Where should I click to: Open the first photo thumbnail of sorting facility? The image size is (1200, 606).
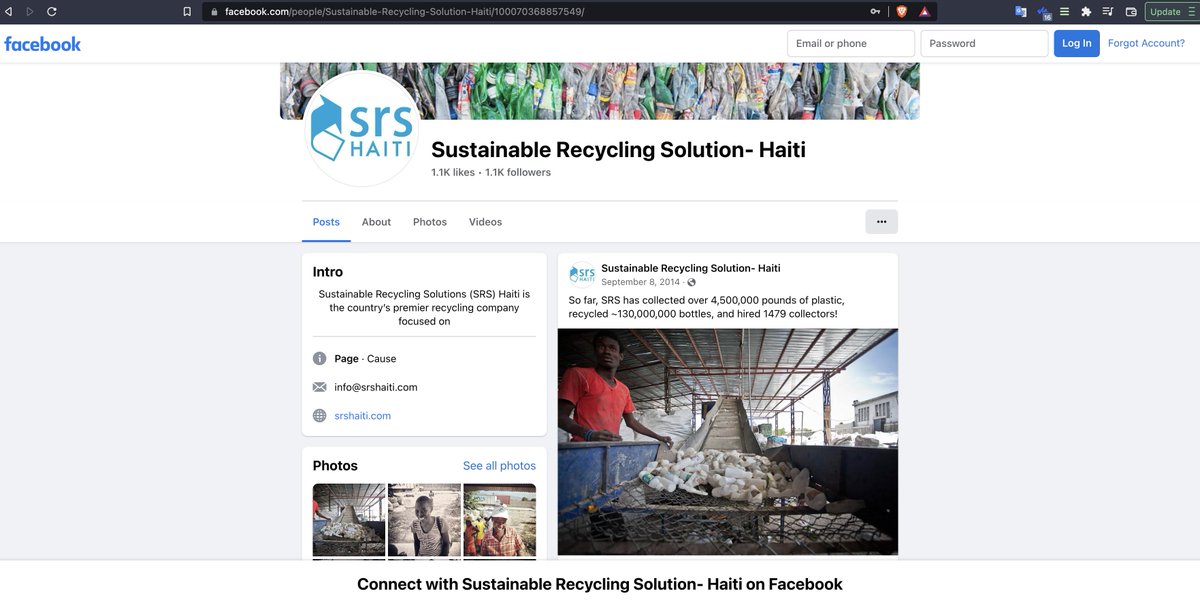(349, 520)
